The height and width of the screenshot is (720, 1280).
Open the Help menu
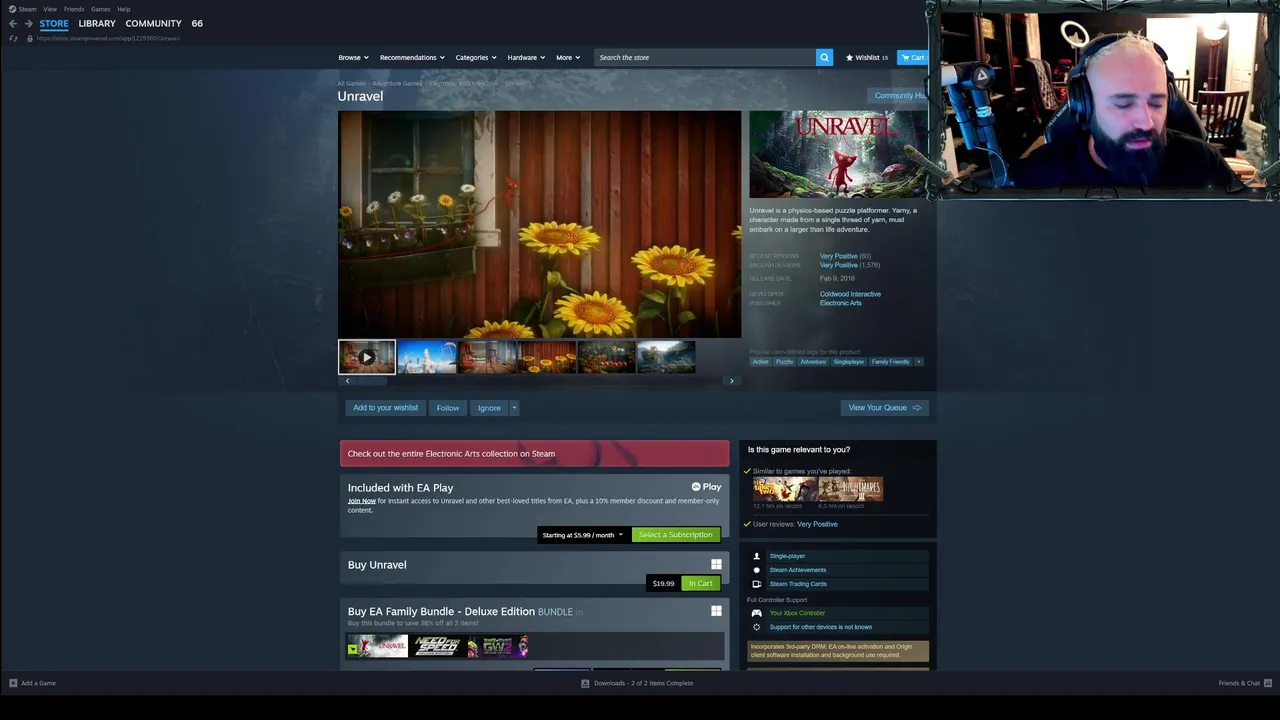click(x=124, y=9)
